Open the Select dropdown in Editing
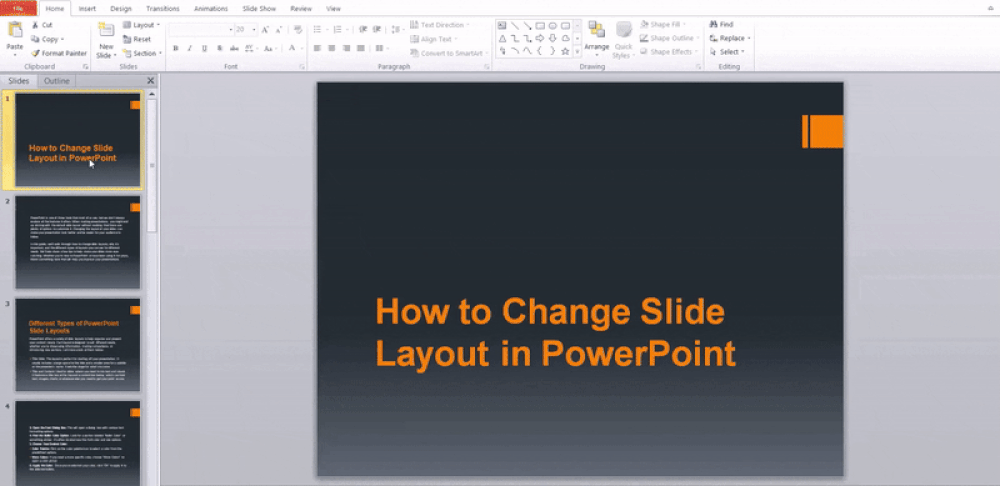The image size is (1000, 486). point(727,52)
